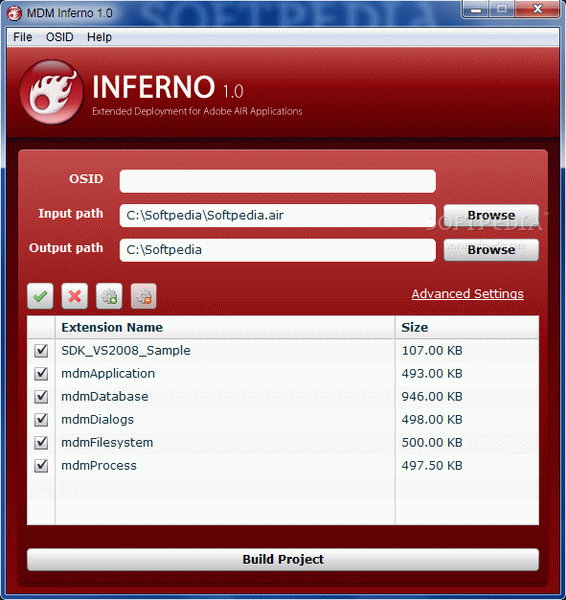Click the 493.00 KB size cell
The width and height of the screenshot is (566, 600).
[x=432, y=373]
